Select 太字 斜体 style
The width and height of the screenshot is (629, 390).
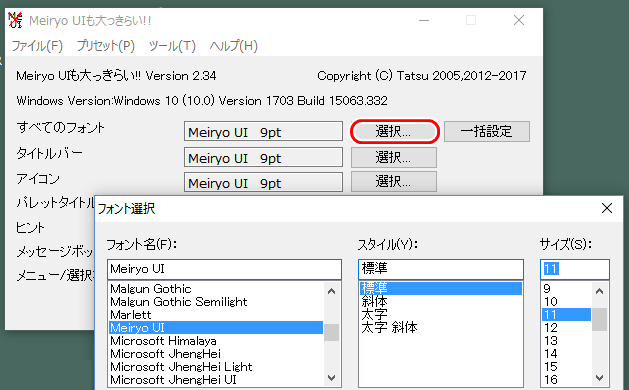[441, 327]
